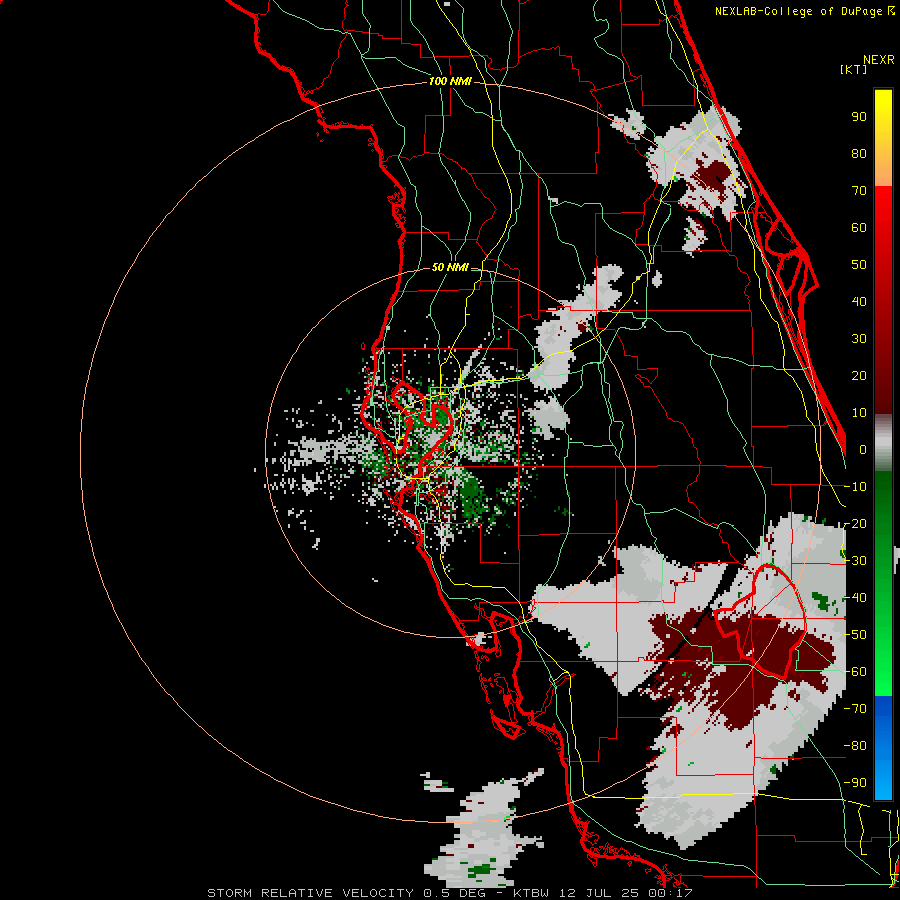Viewport: 900px width, 900px height.
Task: Select the 40 value on the velocity scale
Action: tap(859, 301)
